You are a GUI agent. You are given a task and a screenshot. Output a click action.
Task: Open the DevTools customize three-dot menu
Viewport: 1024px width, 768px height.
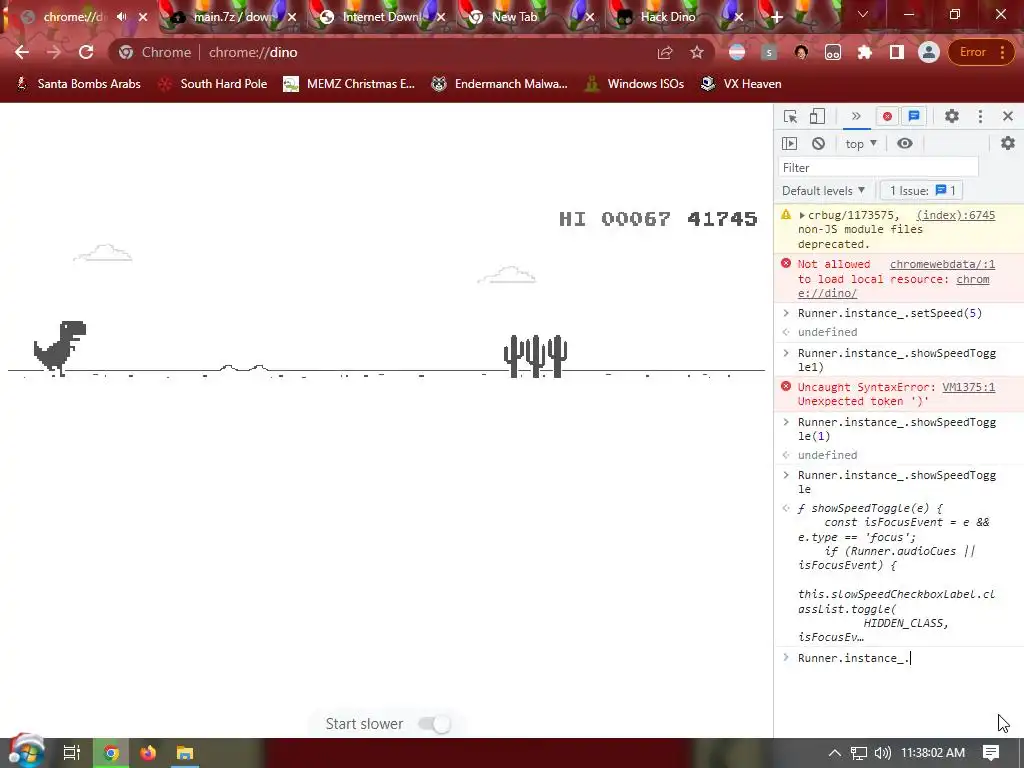[x=980, y=116]
